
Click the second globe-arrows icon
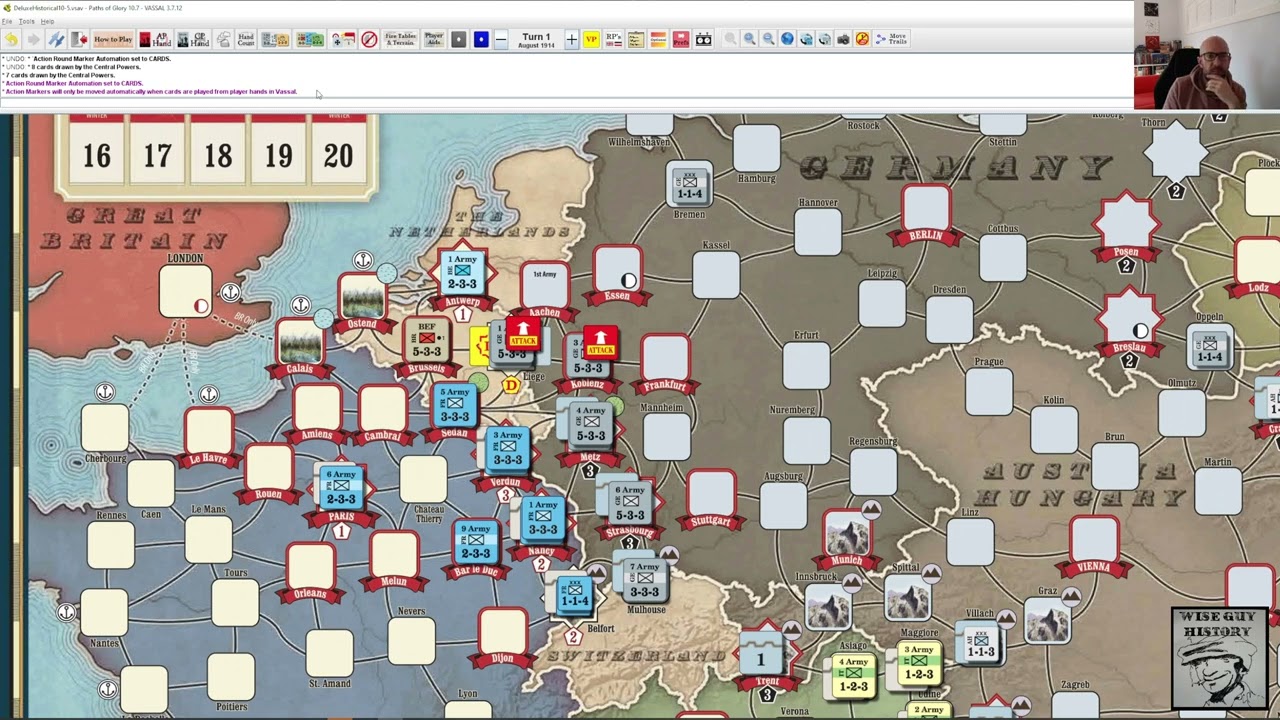825,39
